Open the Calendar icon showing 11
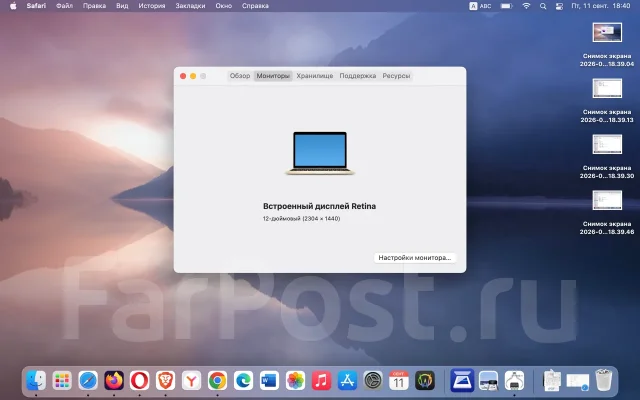Screen dimensions: 640x400 pyautogui.click(x=399, y=380)
